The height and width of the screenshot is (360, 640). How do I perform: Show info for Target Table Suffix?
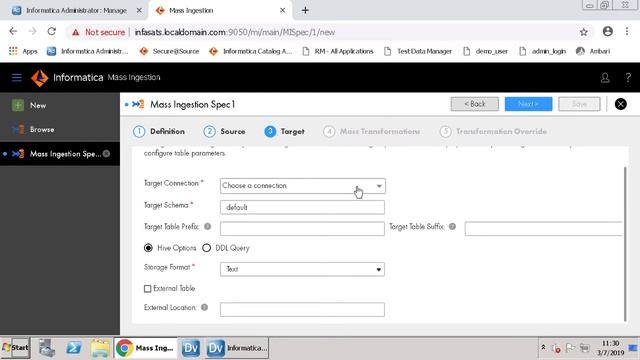(x=452, y=227)
